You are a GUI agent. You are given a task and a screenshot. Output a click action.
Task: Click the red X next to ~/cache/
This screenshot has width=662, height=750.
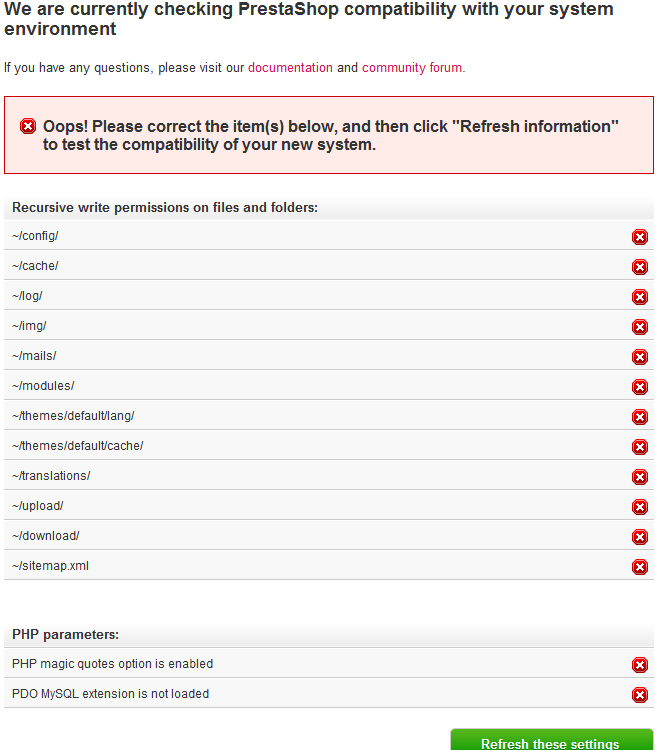pos(640,267)
